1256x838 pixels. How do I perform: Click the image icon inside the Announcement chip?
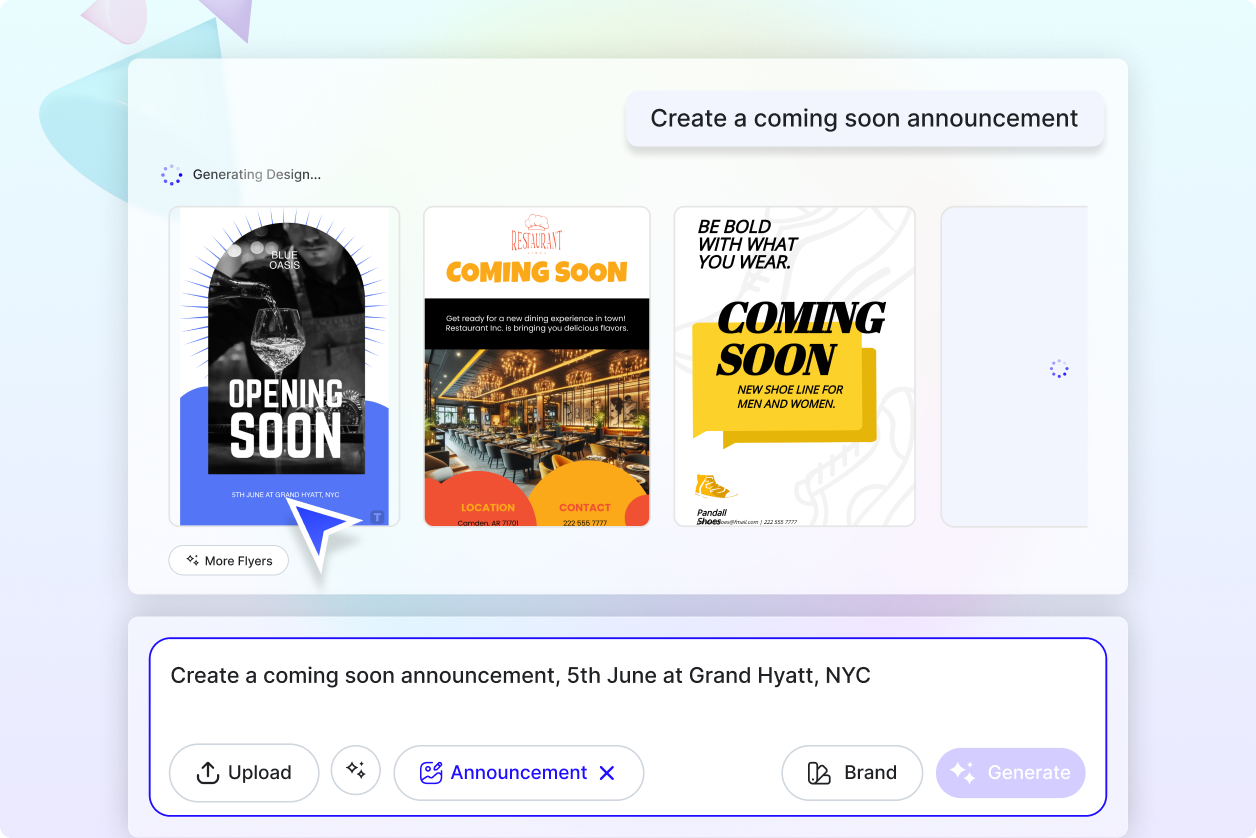coord(430,772)
